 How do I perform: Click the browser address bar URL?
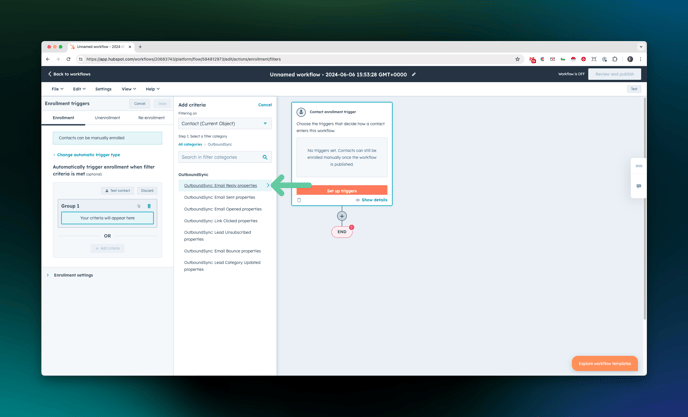tap(183, 59)
